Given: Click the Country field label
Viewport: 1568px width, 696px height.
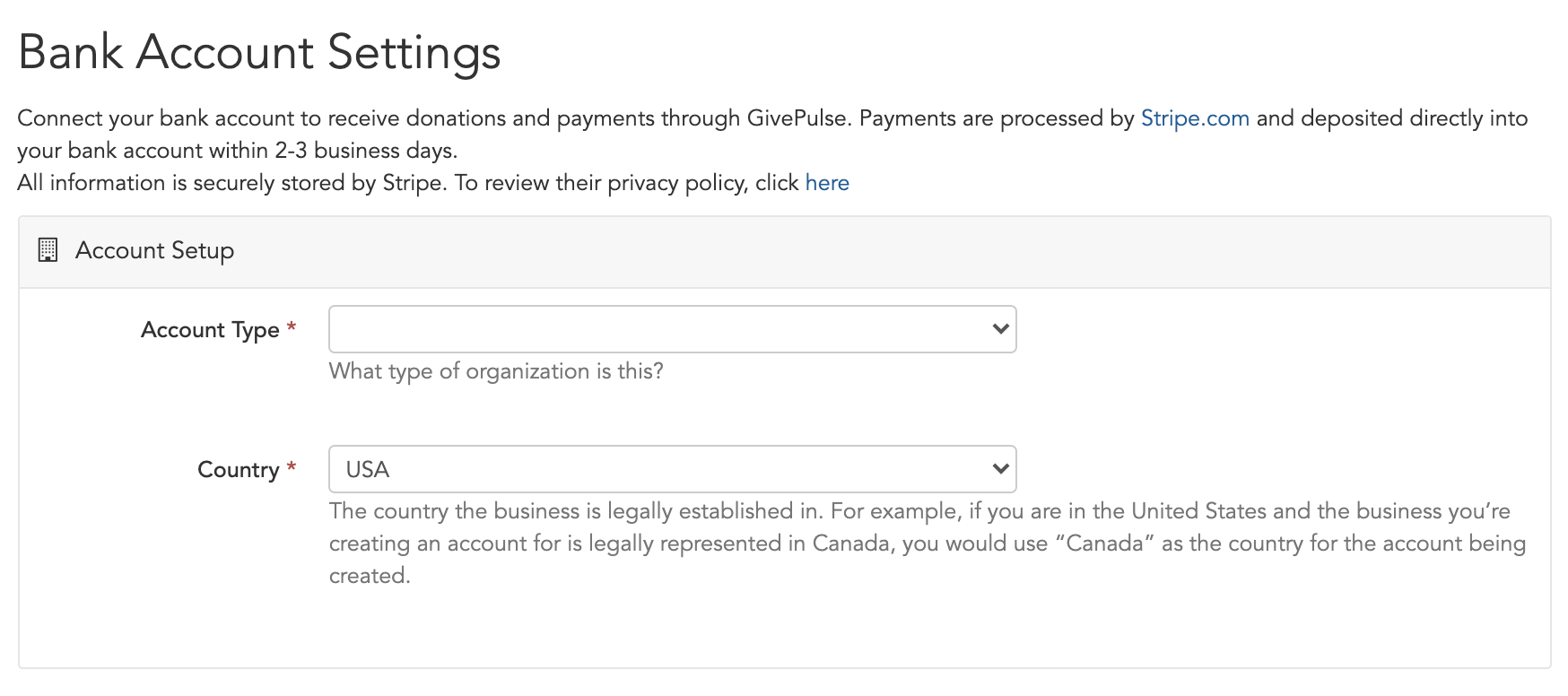Looking at the screenshot, I should (239, 470).
